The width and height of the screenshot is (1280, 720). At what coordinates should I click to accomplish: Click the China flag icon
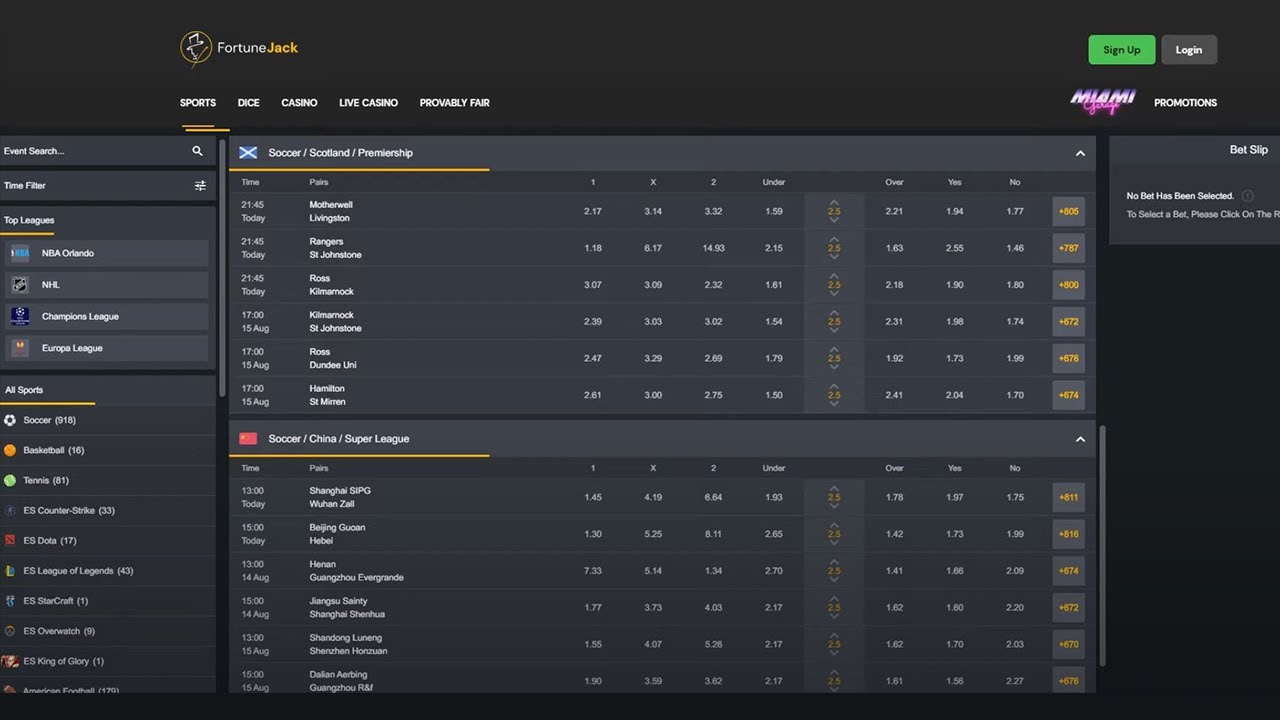click(248, 439)
